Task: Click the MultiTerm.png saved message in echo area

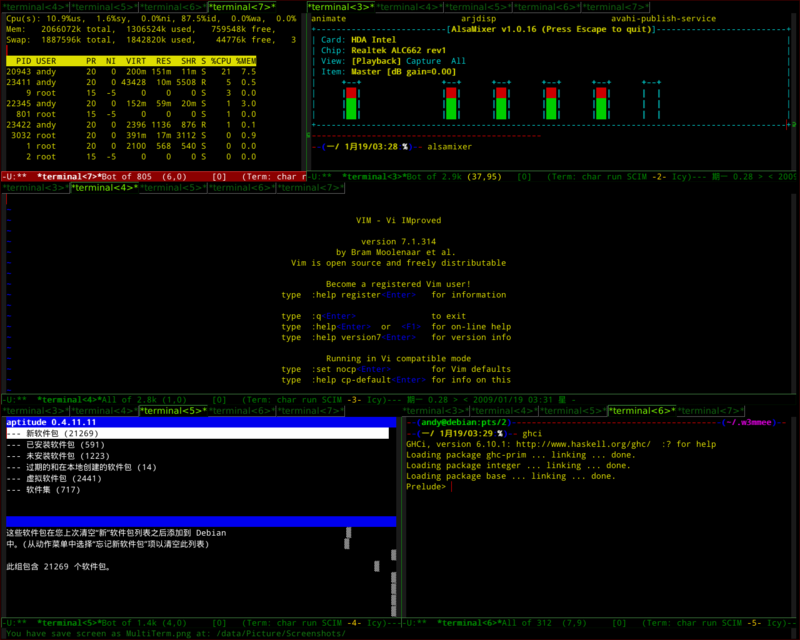Action: pyautogui.click(x=176, y=634)
